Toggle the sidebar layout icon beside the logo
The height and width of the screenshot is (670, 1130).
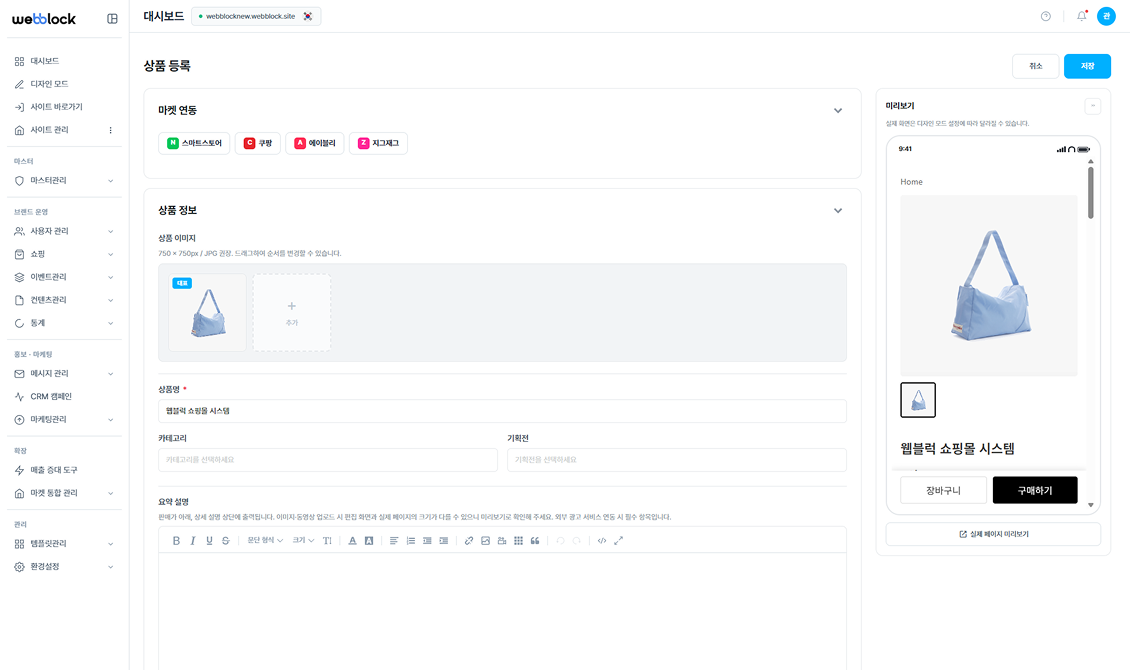pyautogui.click(x=112, y=18)
